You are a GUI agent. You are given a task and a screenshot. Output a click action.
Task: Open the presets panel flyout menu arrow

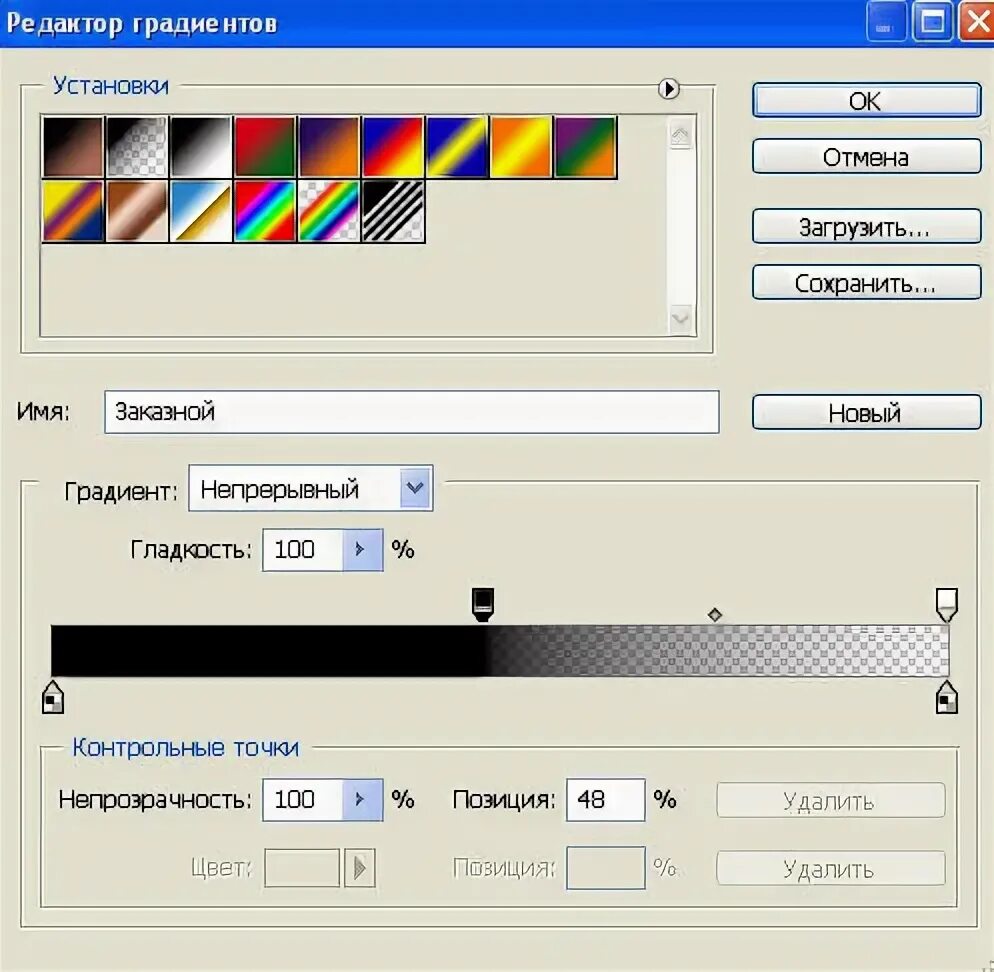pos(668,88)
